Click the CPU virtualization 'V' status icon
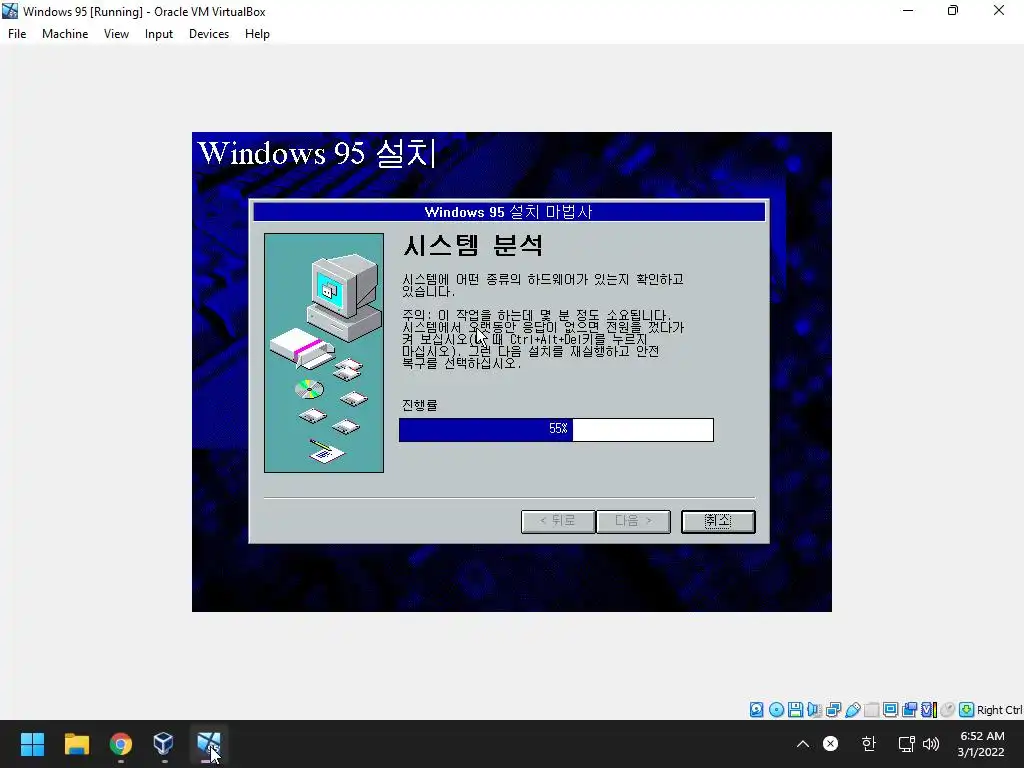1024x768 pixels. point(929,710)
